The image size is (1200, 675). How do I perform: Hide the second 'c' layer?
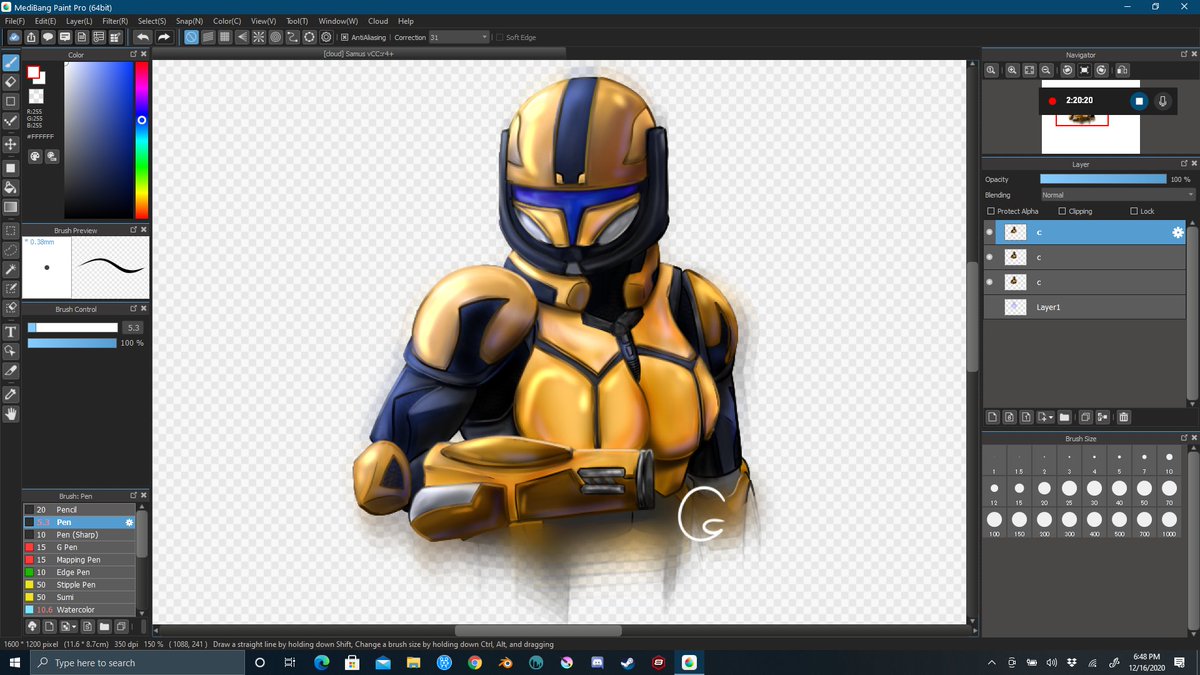tap(990, 257)
